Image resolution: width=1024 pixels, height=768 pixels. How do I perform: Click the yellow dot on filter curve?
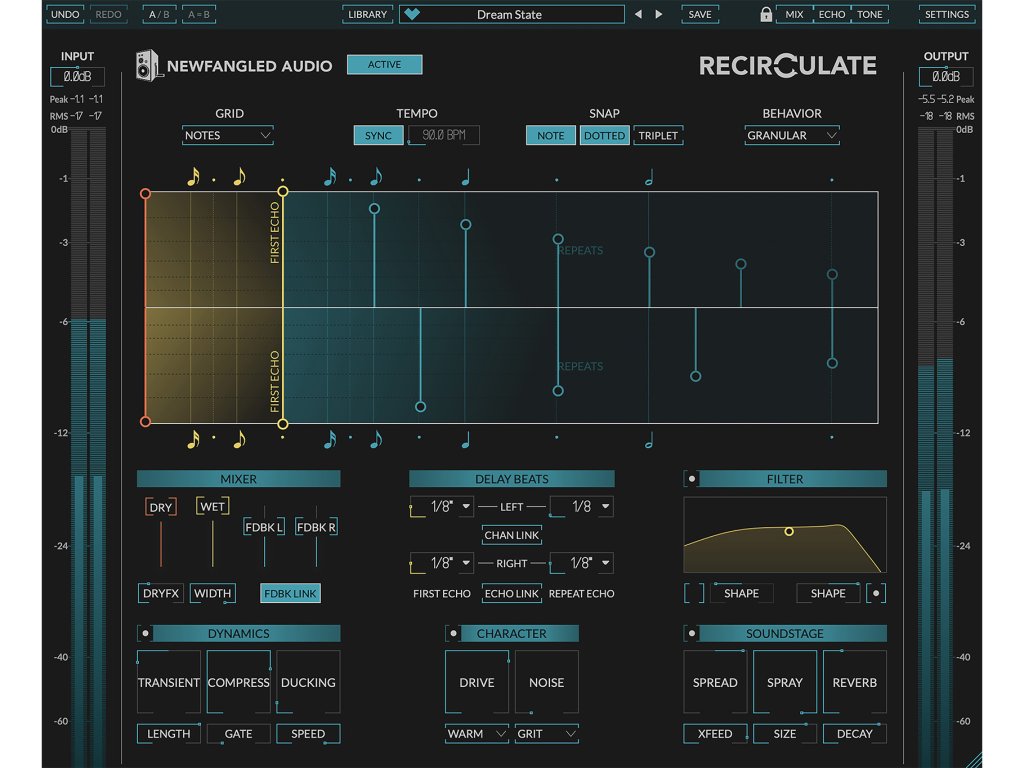(x=789, y=531)
